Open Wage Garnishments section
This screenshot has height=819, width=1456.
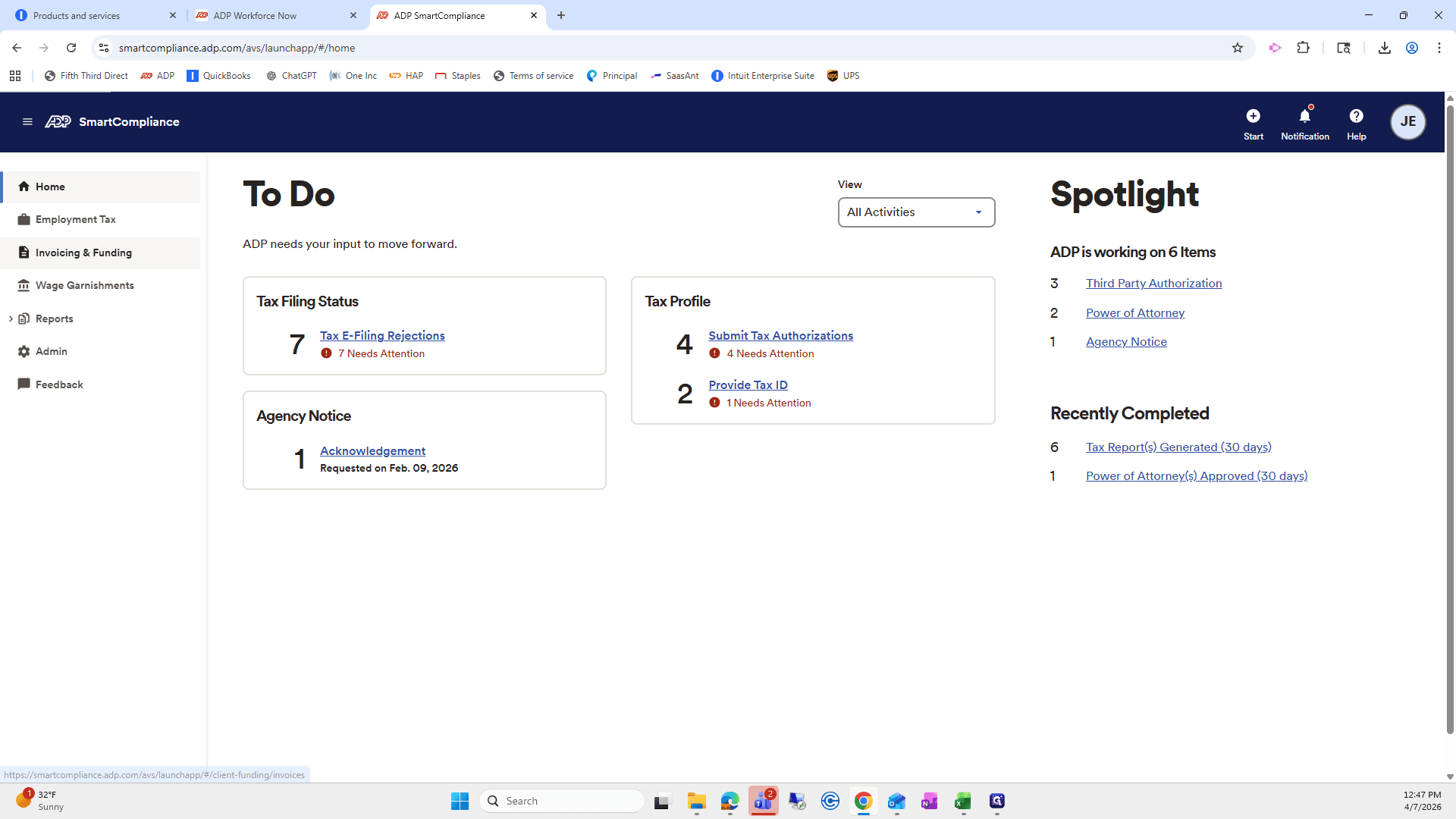click(x=101, y=286)
